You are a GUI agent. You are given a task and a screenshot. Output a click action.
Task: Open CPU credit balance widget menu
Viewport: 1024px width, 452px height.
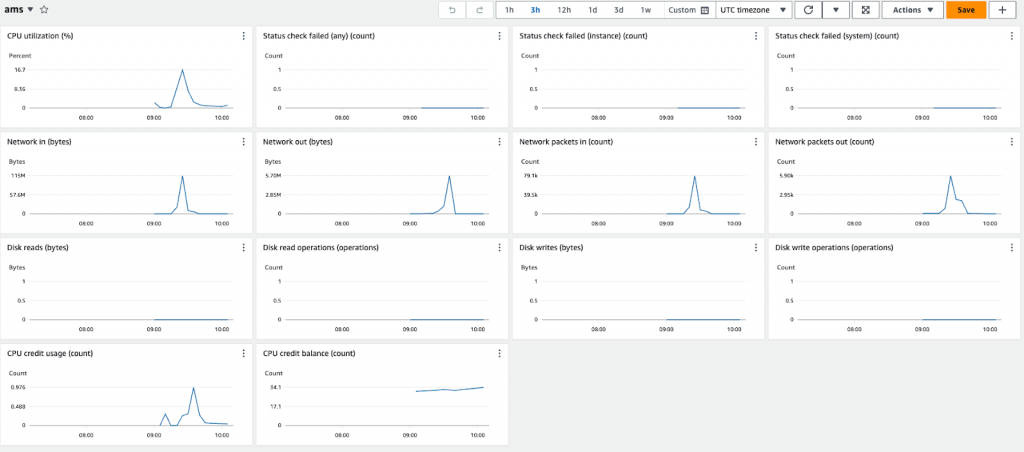pyautogui.click(x=500, y=353)
